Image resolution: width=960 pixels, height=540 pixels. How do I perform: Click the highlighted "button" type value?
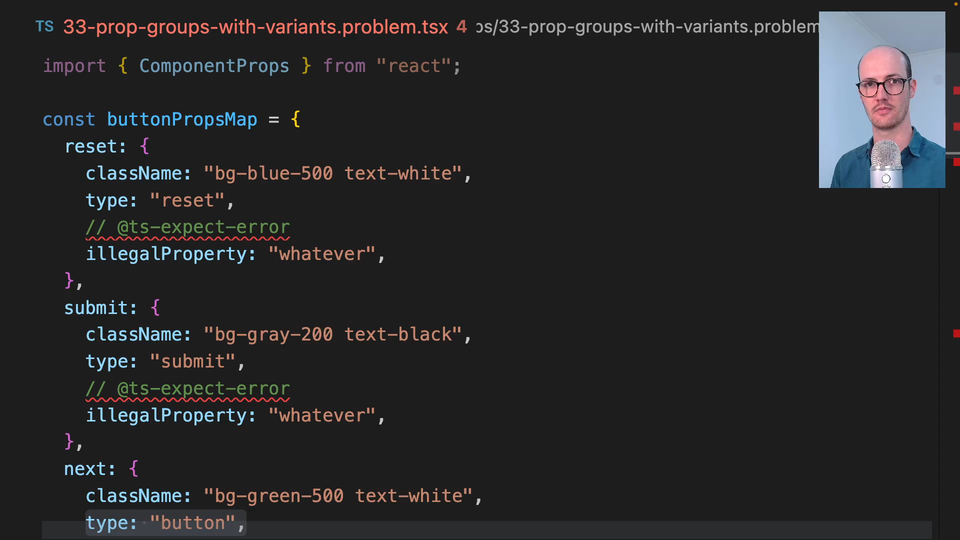click(192, 523)
